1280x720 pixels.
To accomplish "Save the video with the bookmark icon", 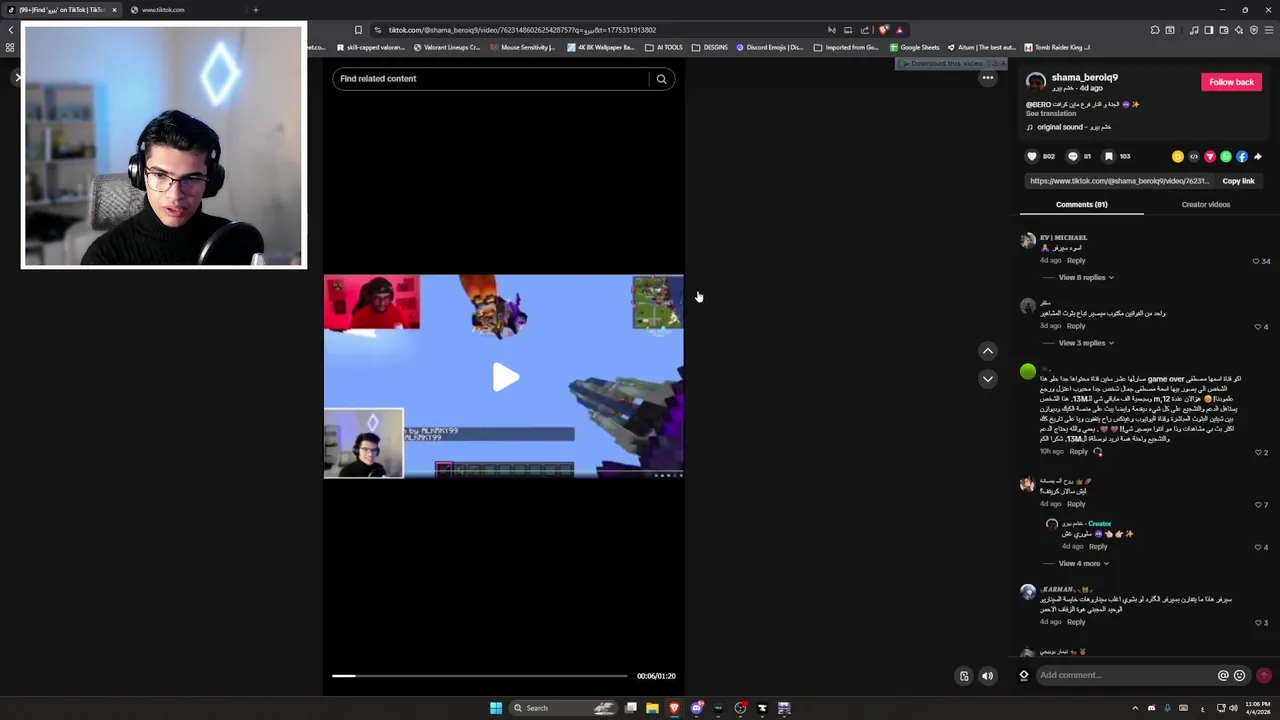I will 1108,156.
